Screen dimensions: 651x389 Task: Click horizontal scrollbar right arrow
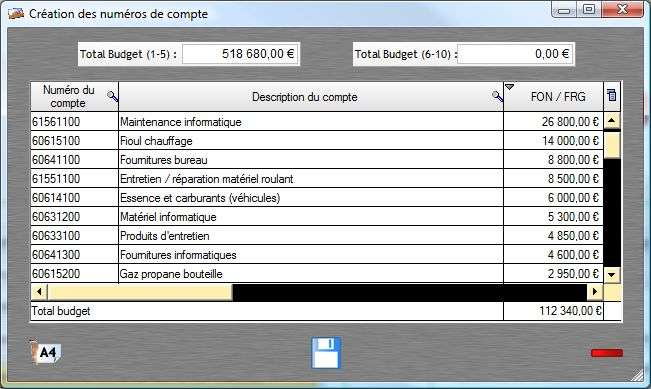tap(595, 292)
